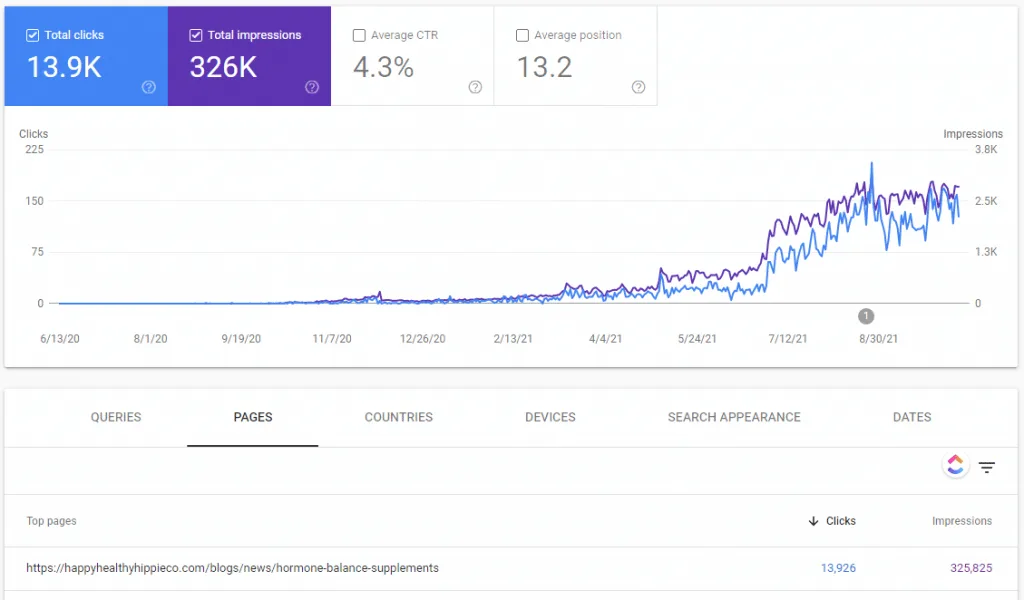Go to the Dates tab
The image size is (1024, 600).
click(x=912, y=417)
